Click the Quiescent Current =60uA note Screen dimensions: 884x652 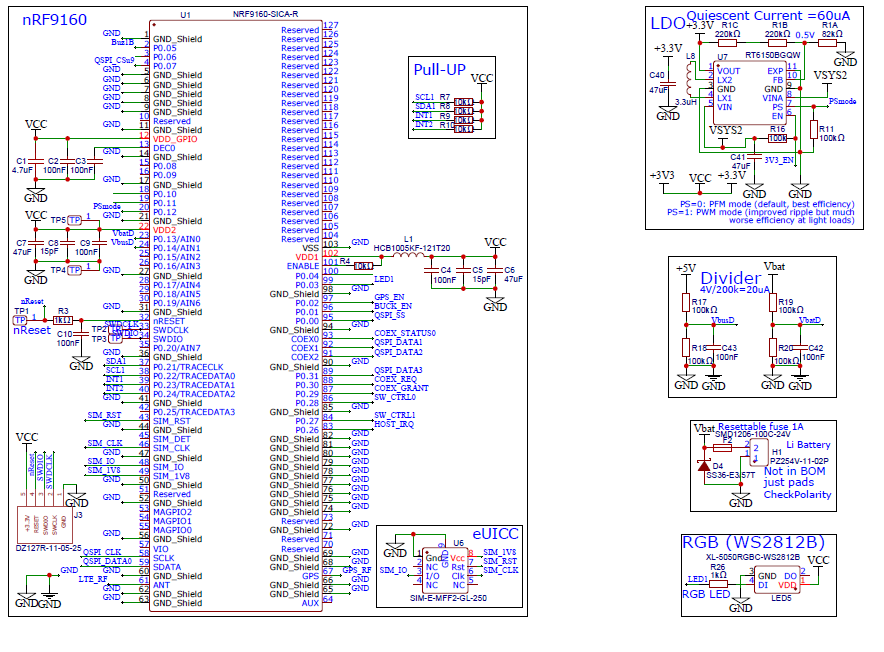coord(767,16)
